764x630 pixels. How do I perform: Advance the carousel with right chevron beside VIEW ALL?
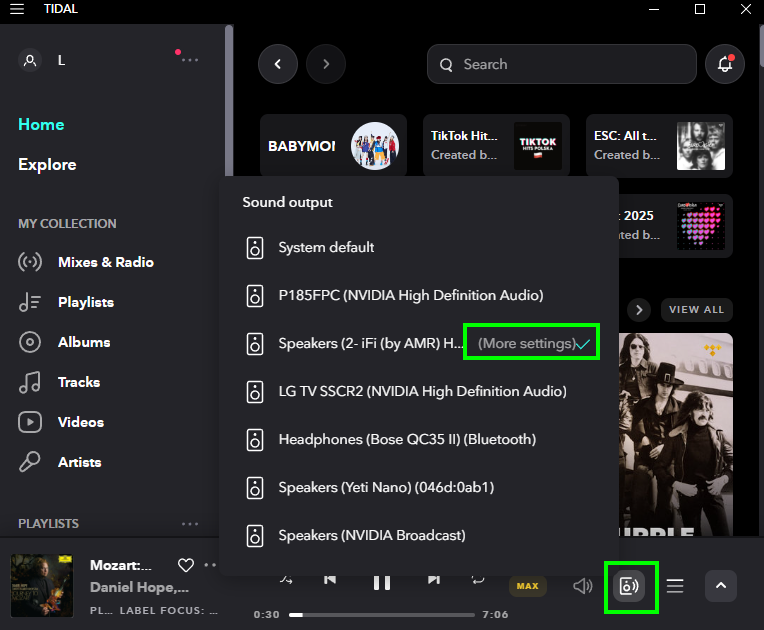tap(639, 310)
